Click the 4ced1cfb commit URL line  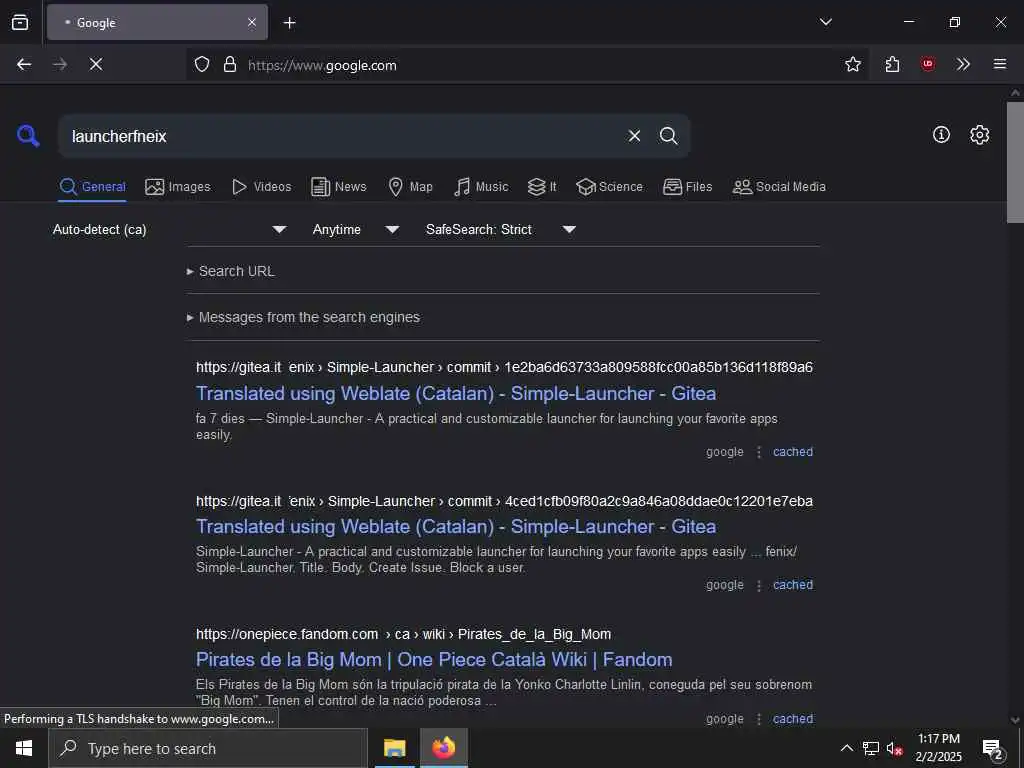504,501
